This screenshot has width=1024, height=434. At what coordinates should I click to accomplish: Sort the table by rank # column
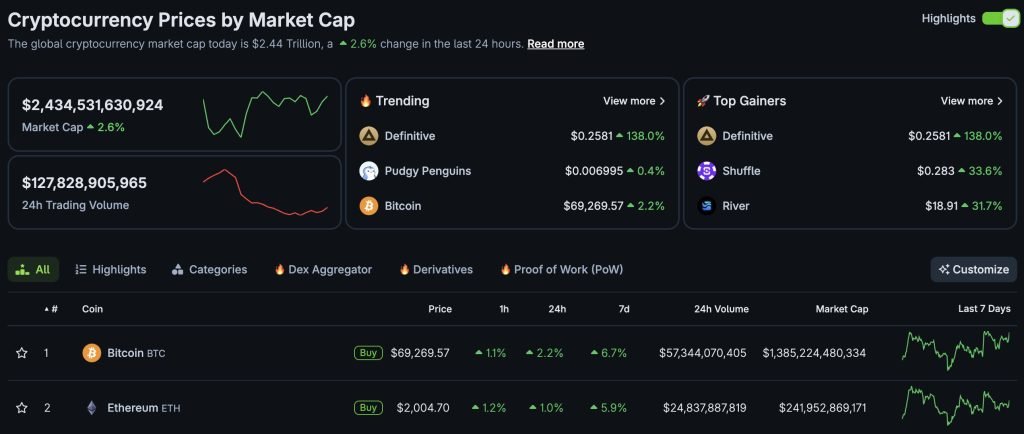click(51, 309)
